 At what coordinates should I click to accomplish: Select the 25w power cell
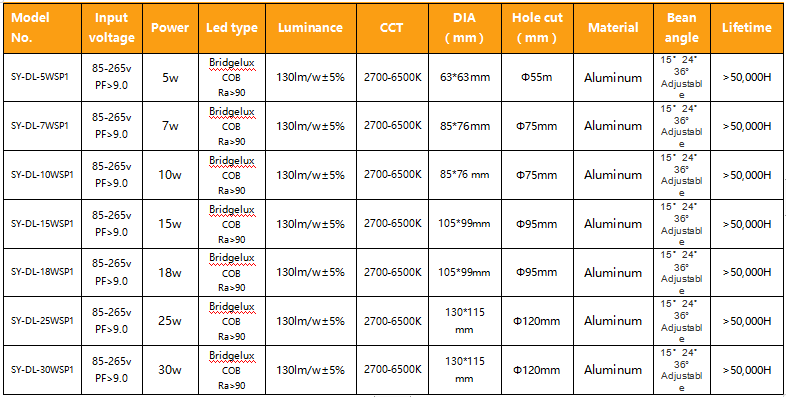click(x=170, y=321)
